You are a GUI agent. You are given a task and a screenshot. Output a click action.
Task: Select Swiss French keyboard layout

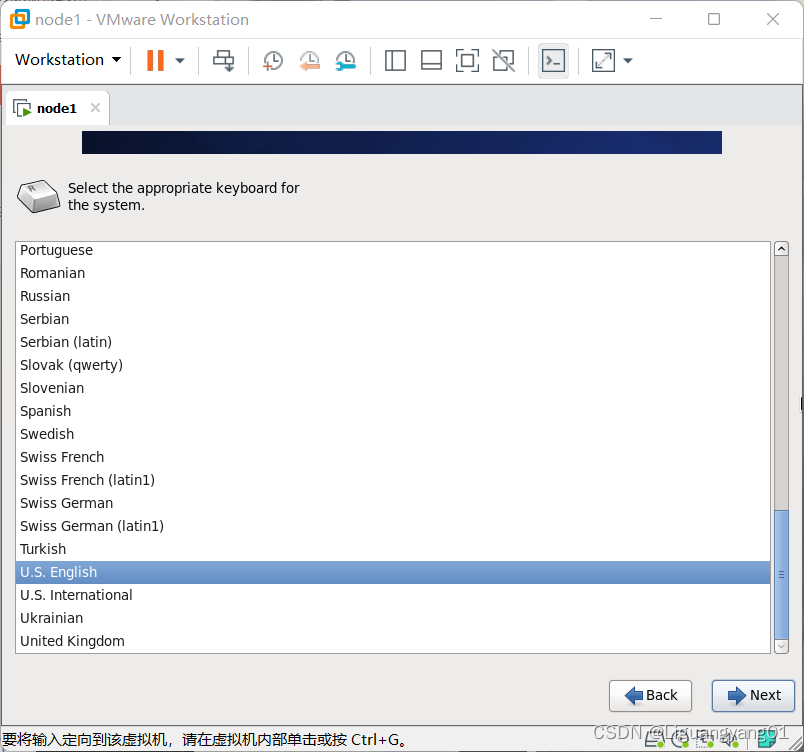click(x=393, y=457)
